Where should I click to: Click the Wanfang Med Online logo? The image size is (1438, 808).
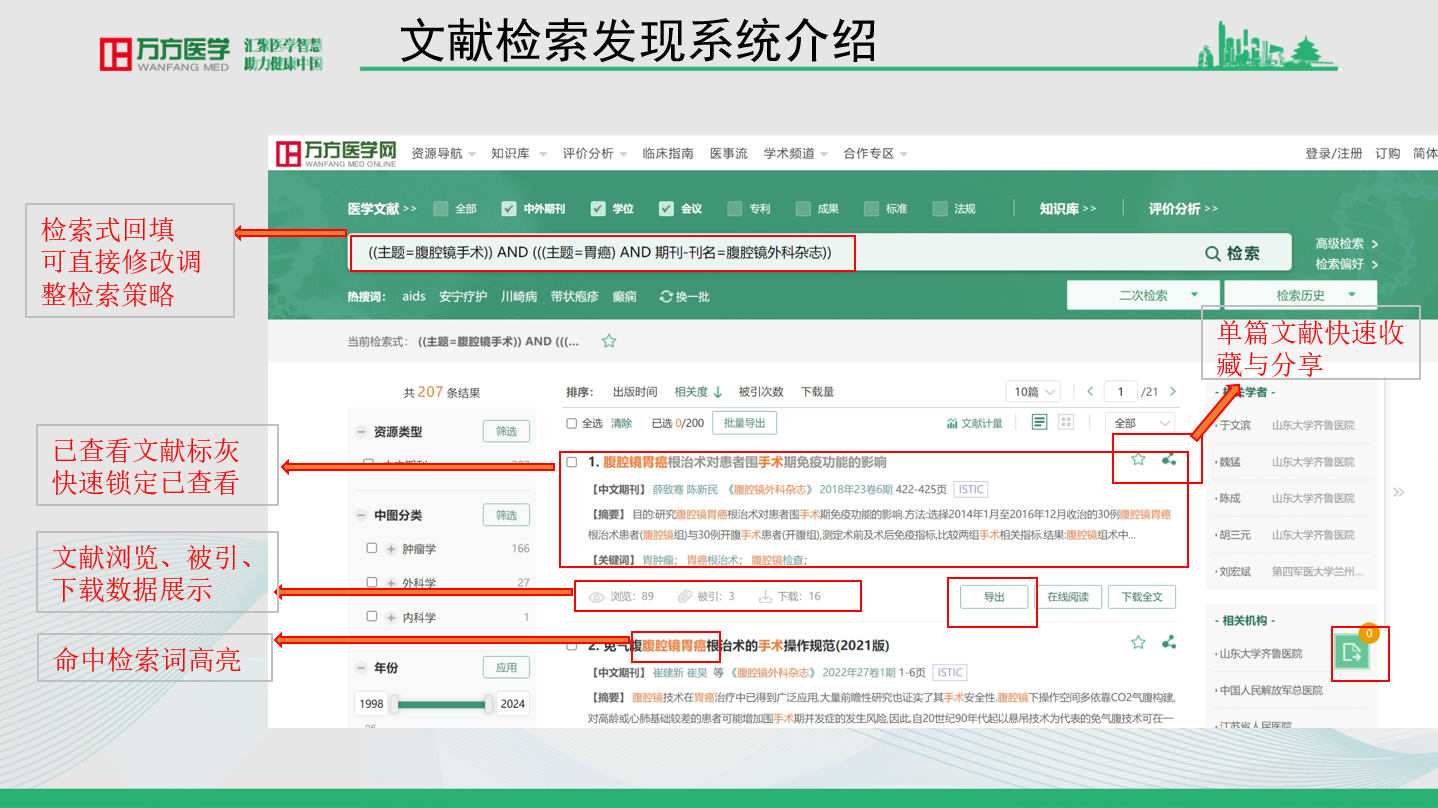pos(336,154)
